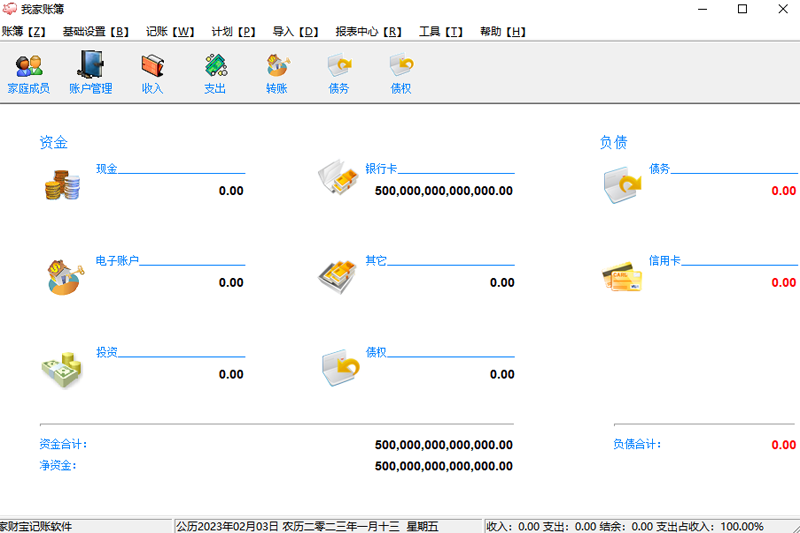Click the 银行卡 label link
800x533 pixels.
click(381, 168)
